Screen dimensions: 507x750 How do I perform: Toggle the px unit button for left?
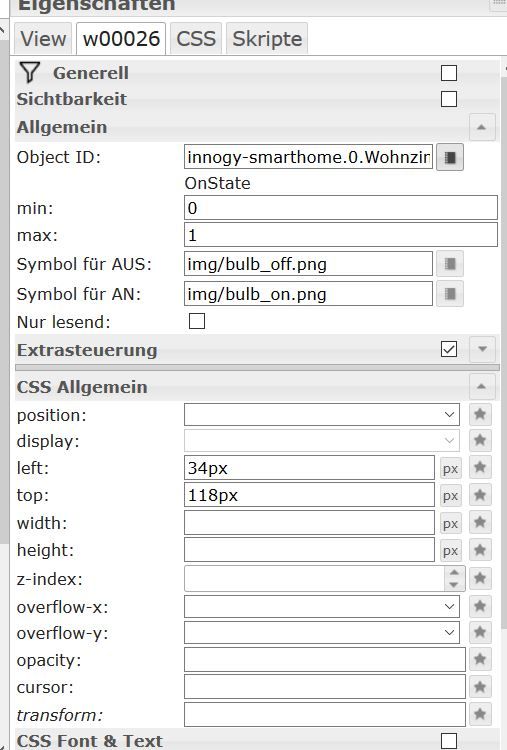click(x=451, y=469)
